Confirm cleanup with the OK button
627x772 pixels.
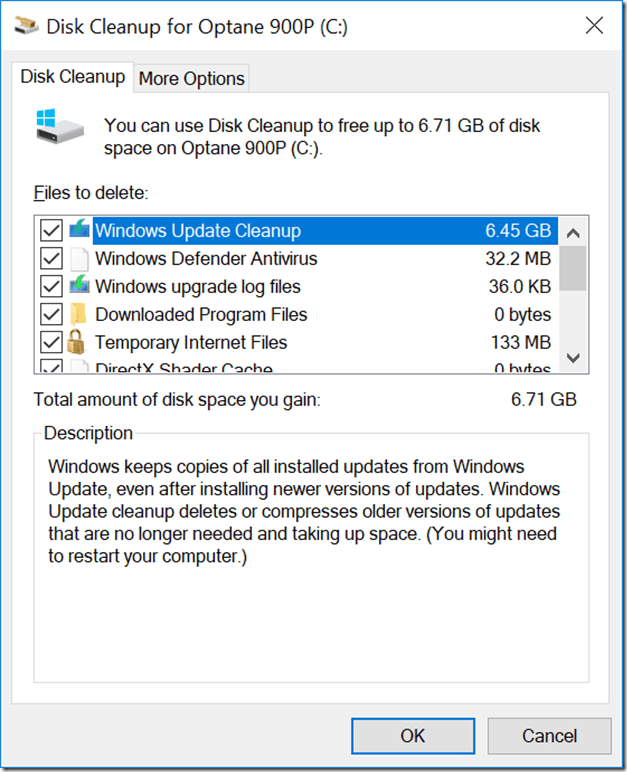(413, 736)
